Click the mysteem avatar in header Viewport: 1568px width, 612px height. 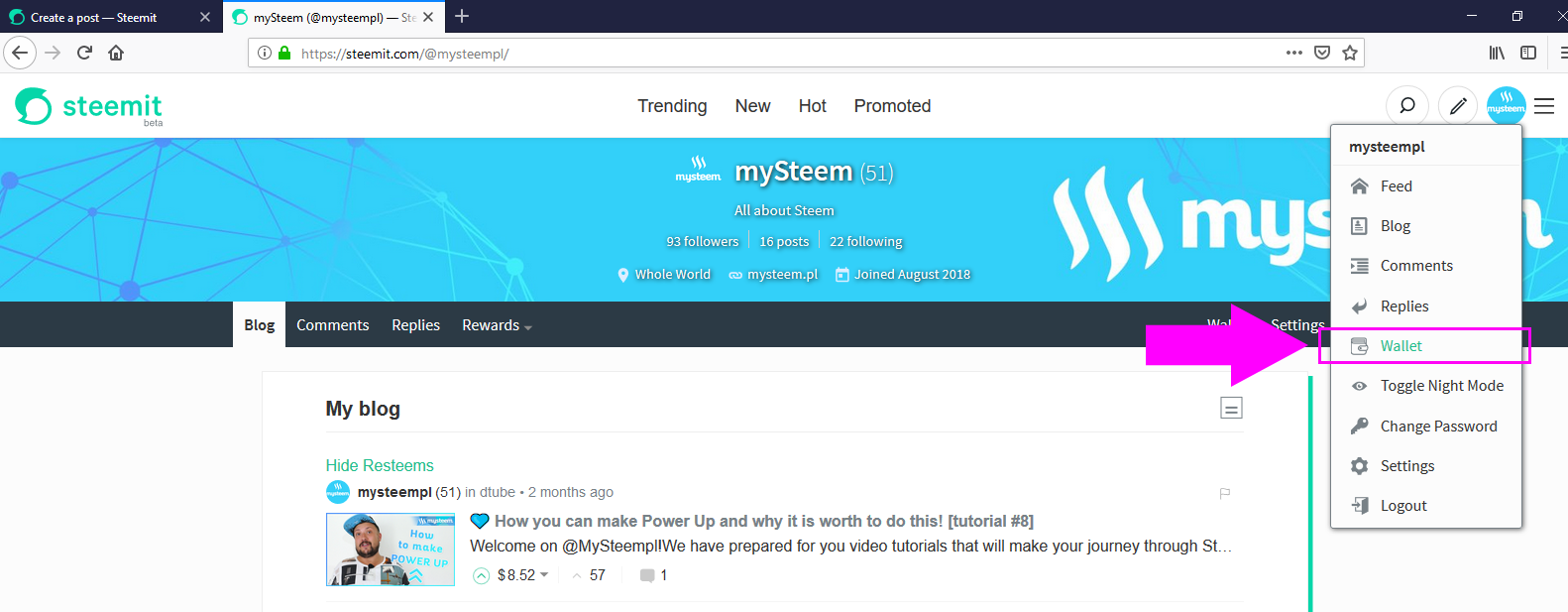tap(1507, 105)
